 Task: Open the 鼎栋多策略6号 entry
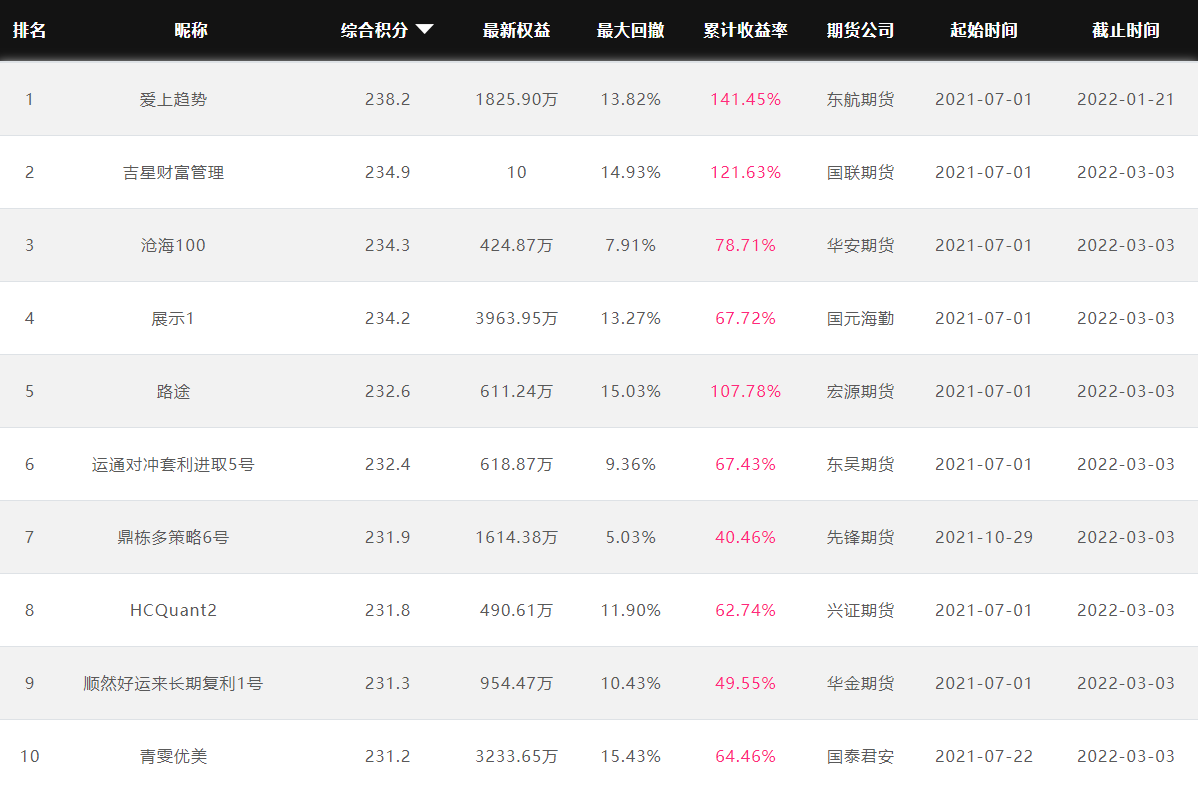pyautogui.click(x=173, y=537)
